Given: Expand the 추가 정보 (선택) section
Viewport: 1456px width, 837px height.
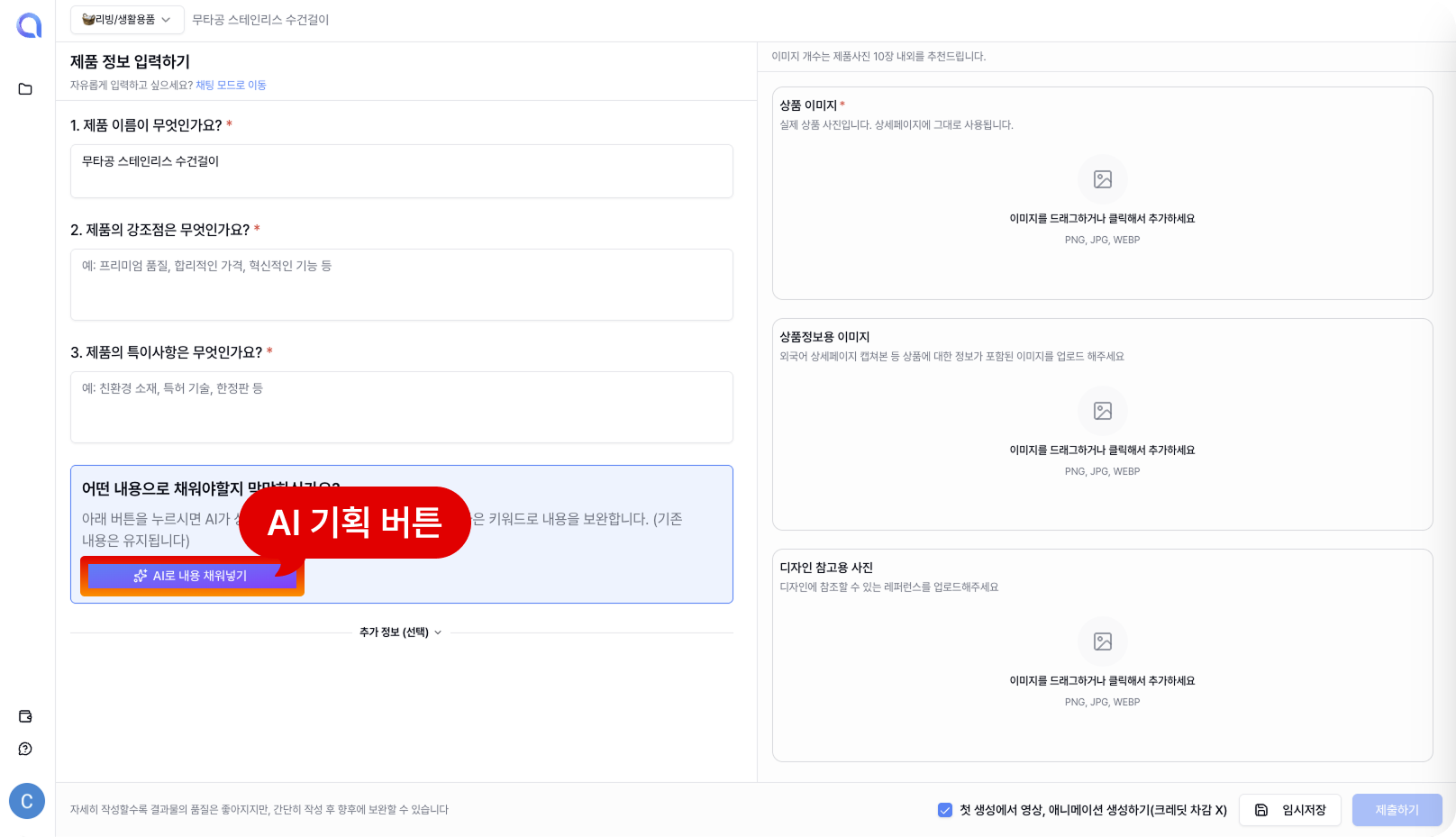Looking at the screenshot, I should point(401,632).
